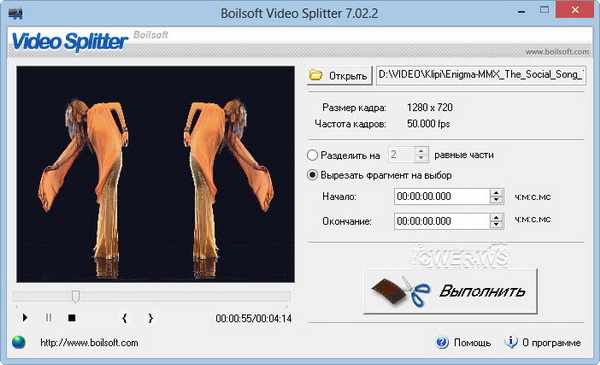Click the globe icon next to website link
Image resolution: width=600 pixels, height=365 pixels.
click(19, 342)
